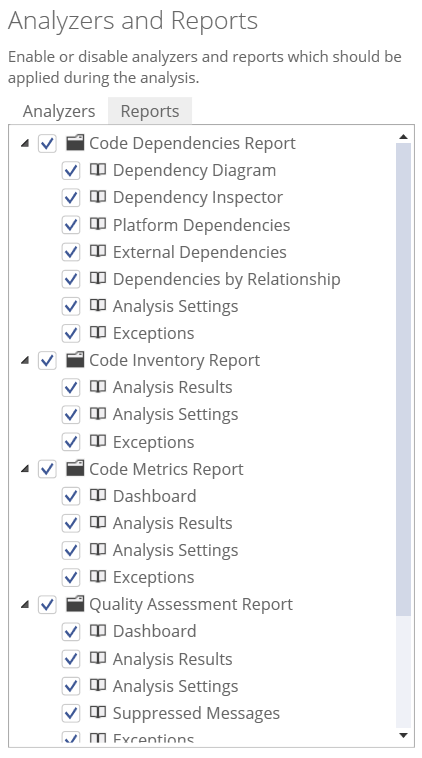Collapse the Quality Assessment Report node

pos(25,604)
